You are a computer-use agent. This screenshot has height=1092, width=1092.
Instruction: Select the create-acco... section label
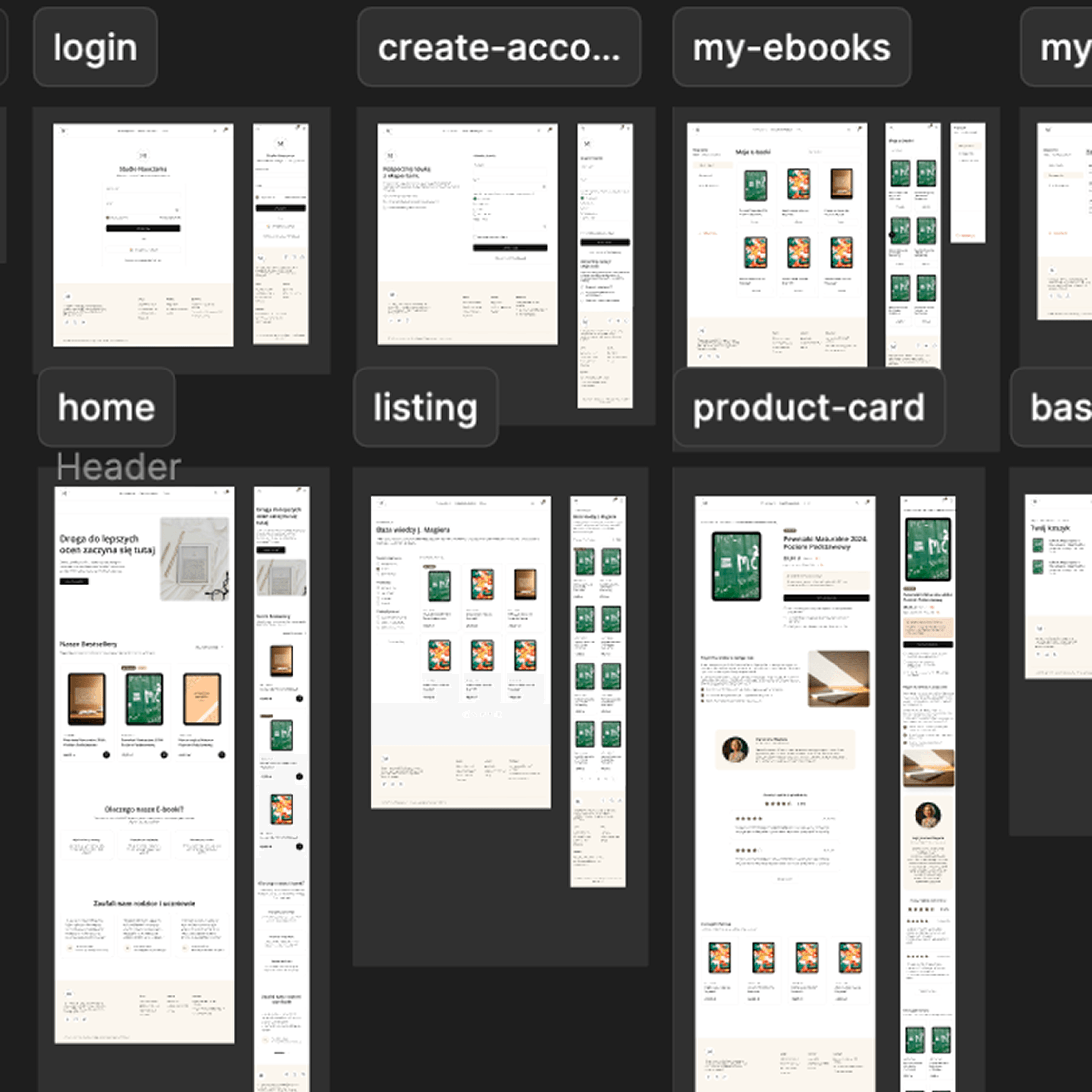[499, 47]
